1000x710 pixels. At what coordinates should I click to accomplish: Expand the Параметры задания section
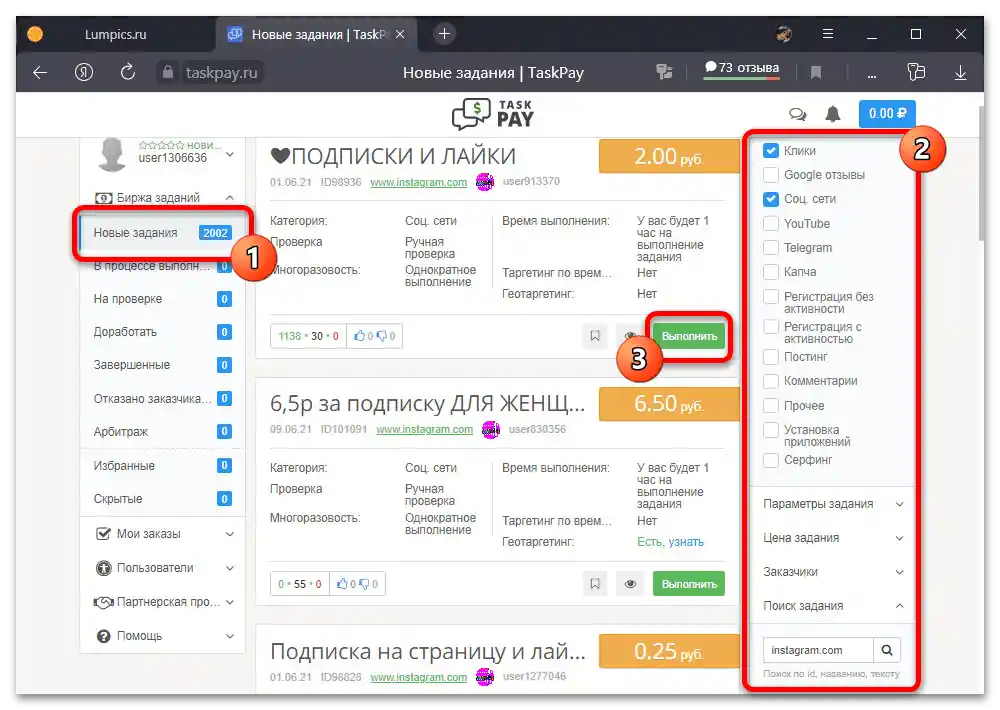[833, 504]
